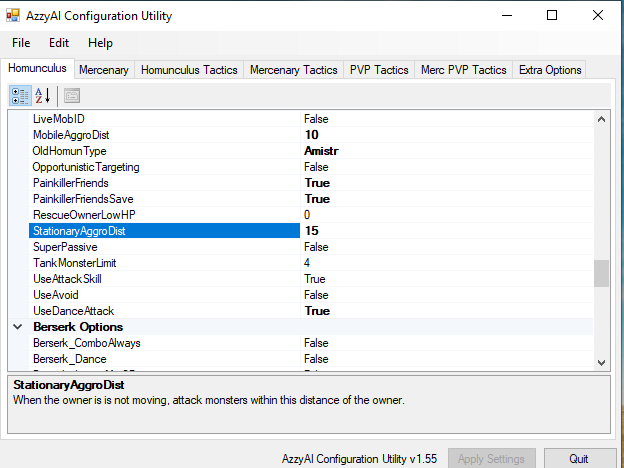624x468 pixels.
Task: Click the Categorized view icon
Action: [20, 96]
